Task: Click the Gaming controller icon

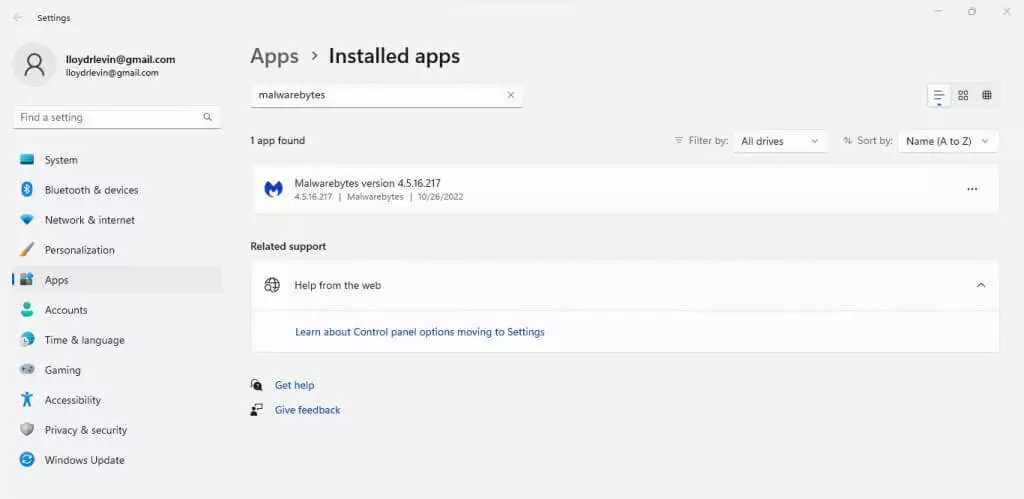Action: click(x=27, y=370)
